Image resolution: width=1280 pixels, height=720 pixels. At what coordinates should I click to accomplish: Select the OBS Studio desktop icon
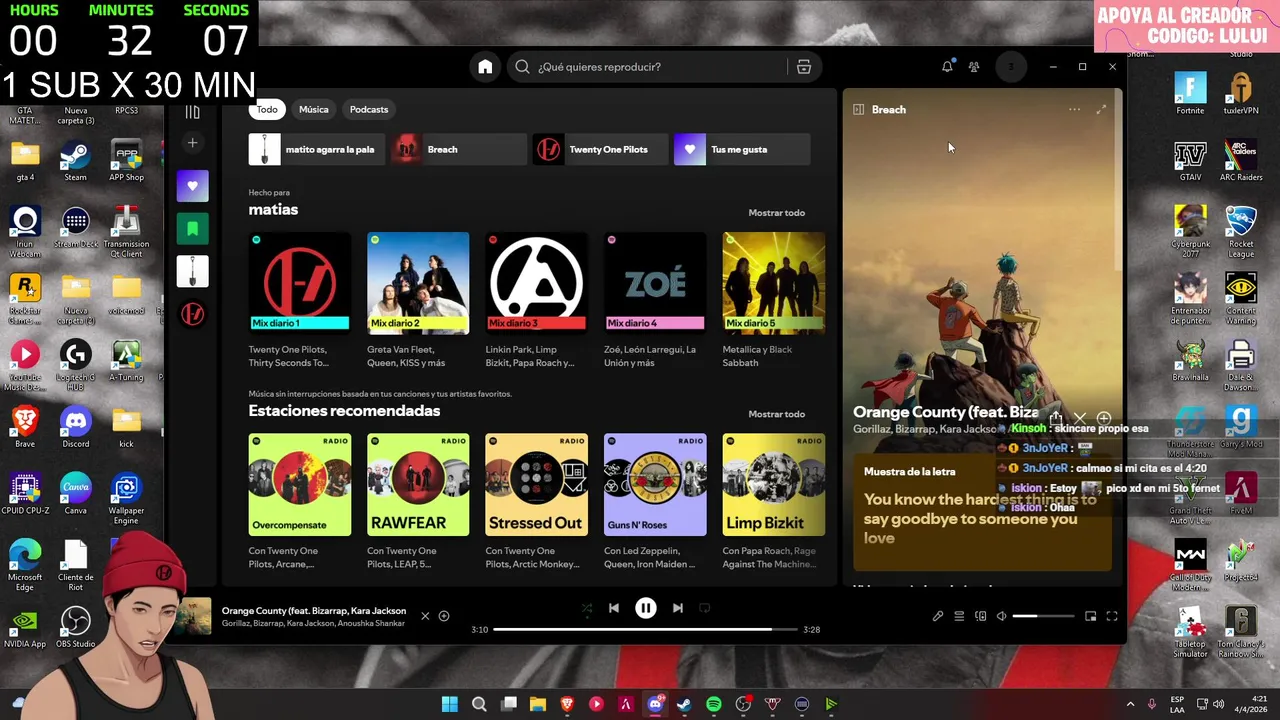76,627
